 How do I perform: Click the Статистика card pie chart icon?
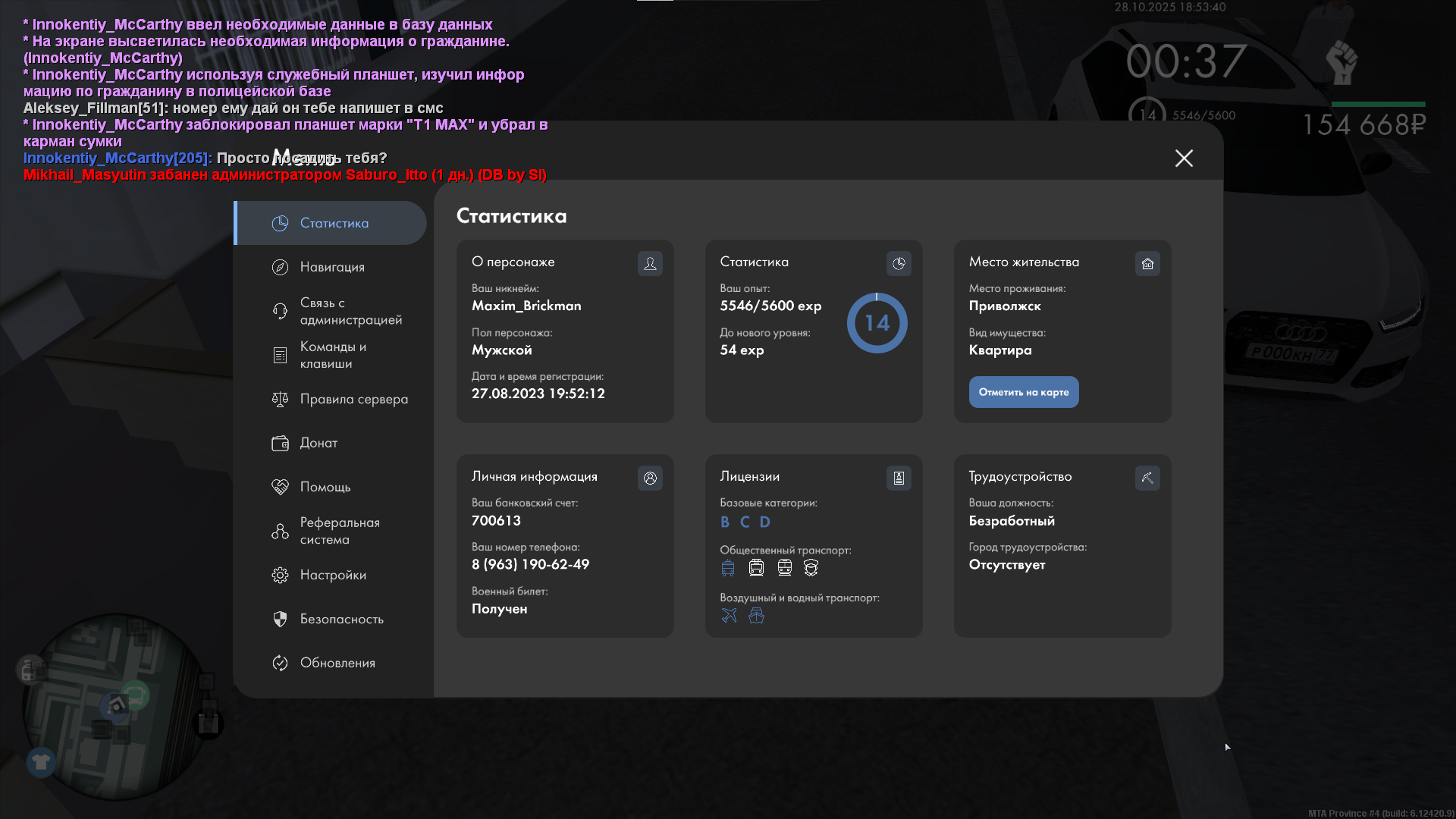(899, 263)
